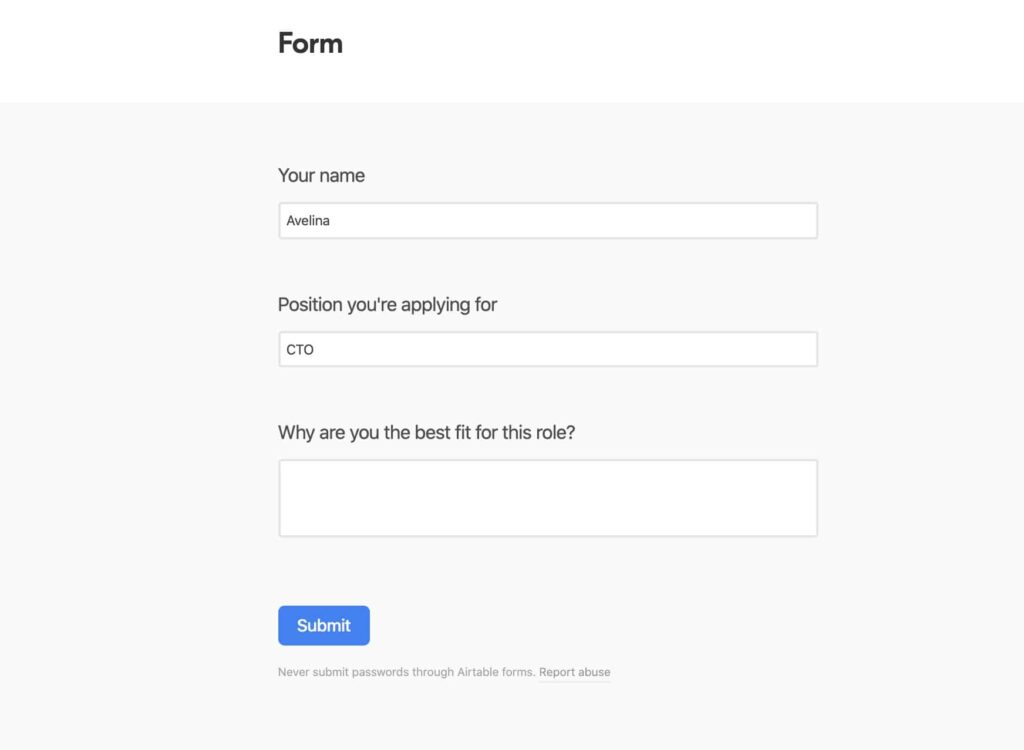
Task: Click the Form heading title
Action: click(x=310, y=43)
